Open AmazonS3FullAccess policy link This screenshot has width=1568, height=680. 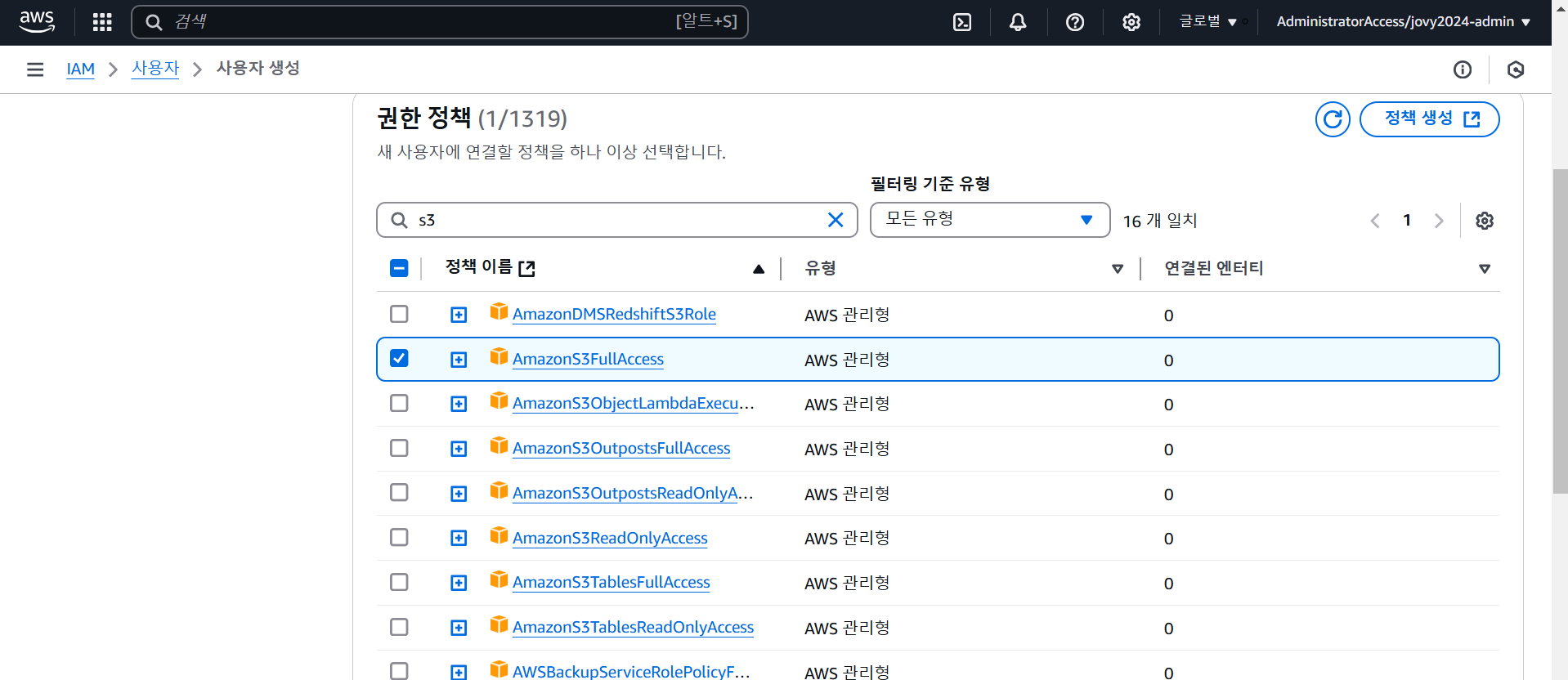tap(588, 359)
